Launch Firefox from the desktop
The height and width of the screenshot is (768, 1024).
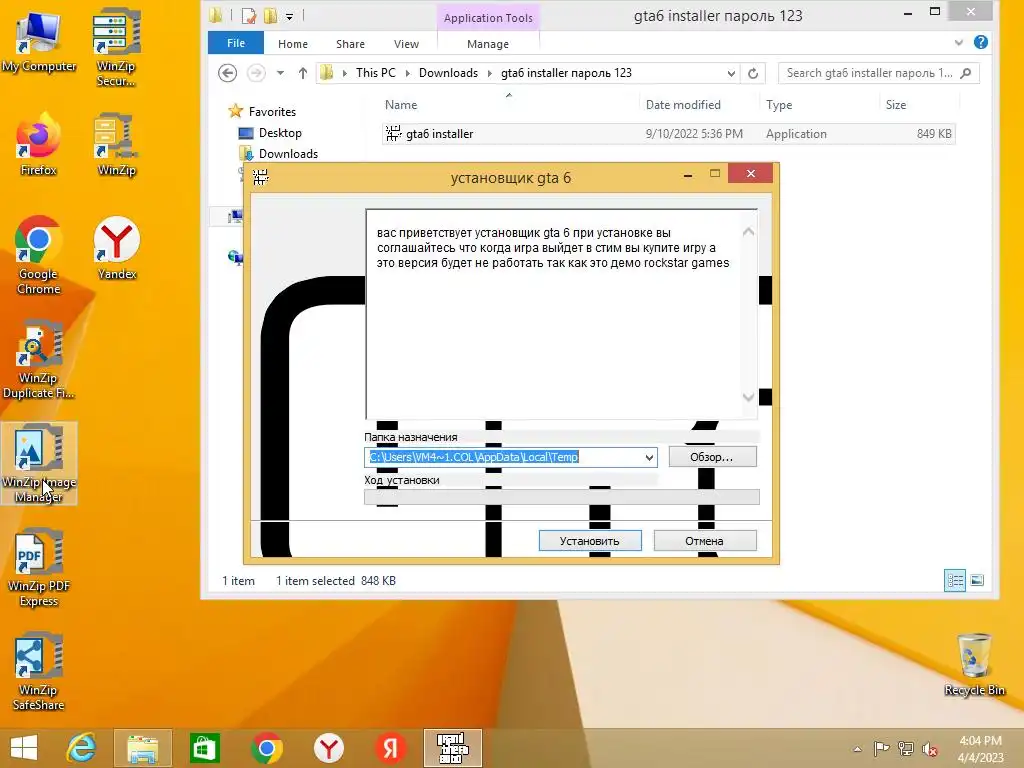(x=39, y=144)
